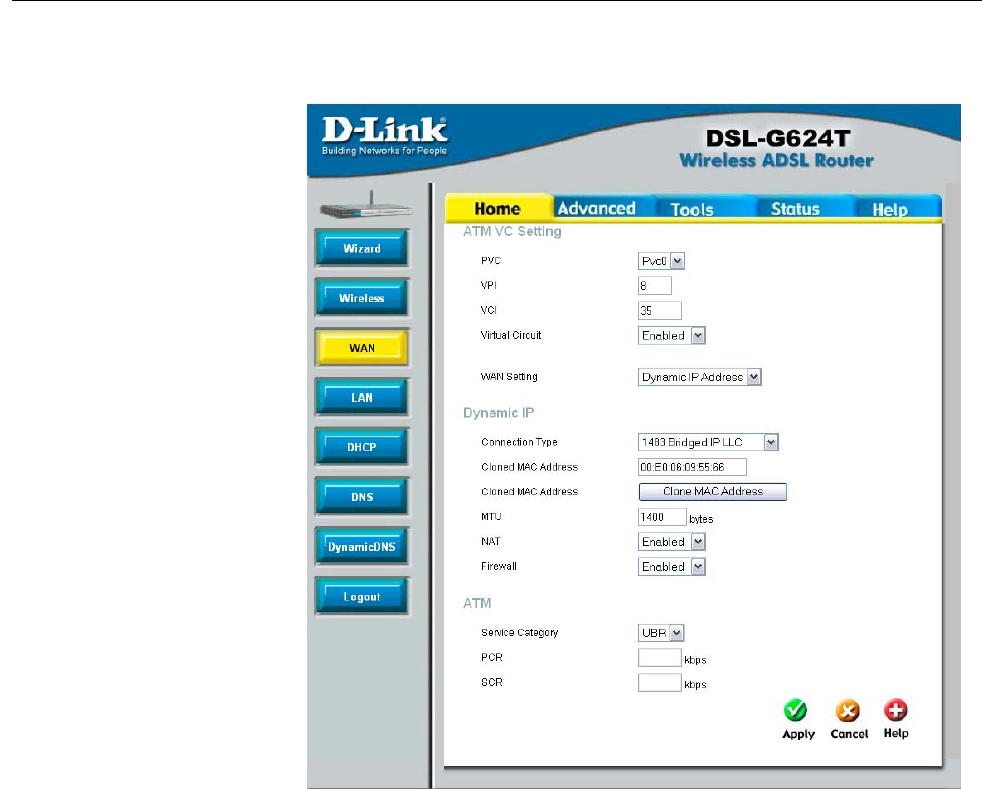Click the PCR kbps input field

(659, 658)
